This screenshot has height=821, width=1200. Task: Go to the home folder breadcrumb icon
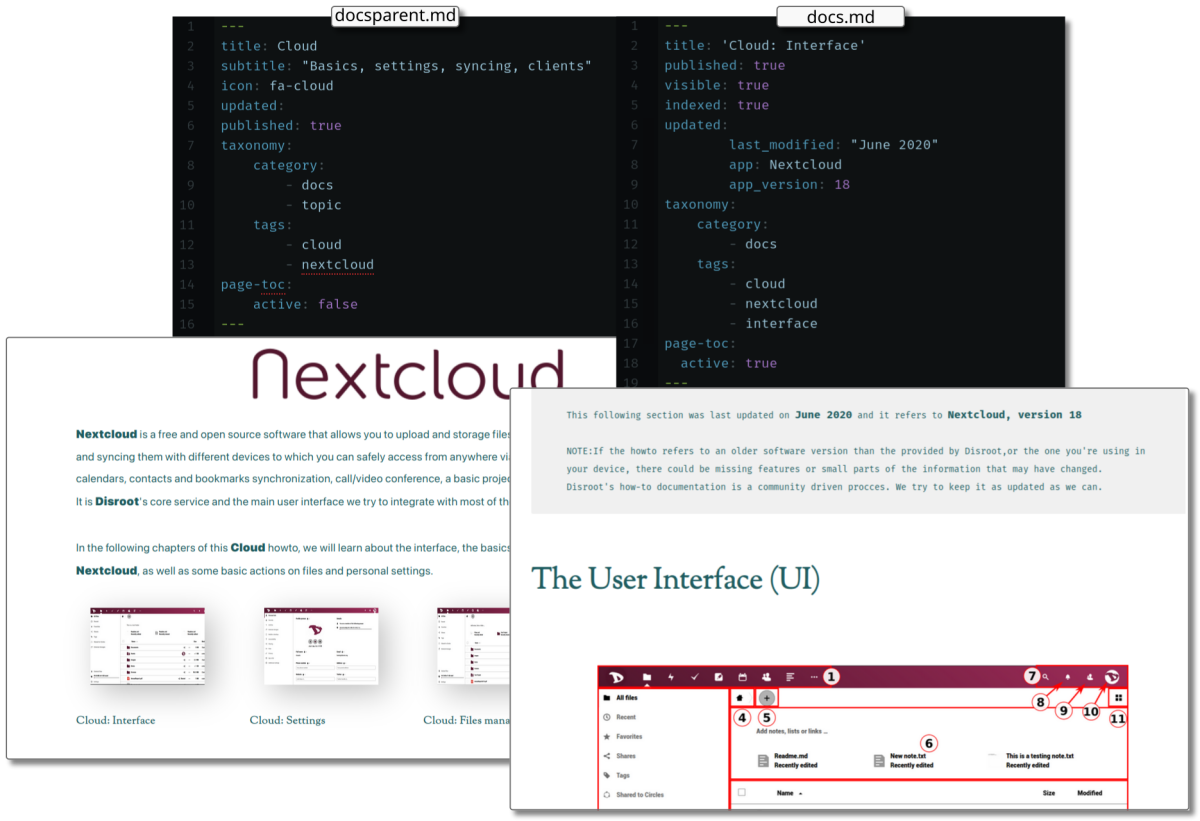coord(740,698)
